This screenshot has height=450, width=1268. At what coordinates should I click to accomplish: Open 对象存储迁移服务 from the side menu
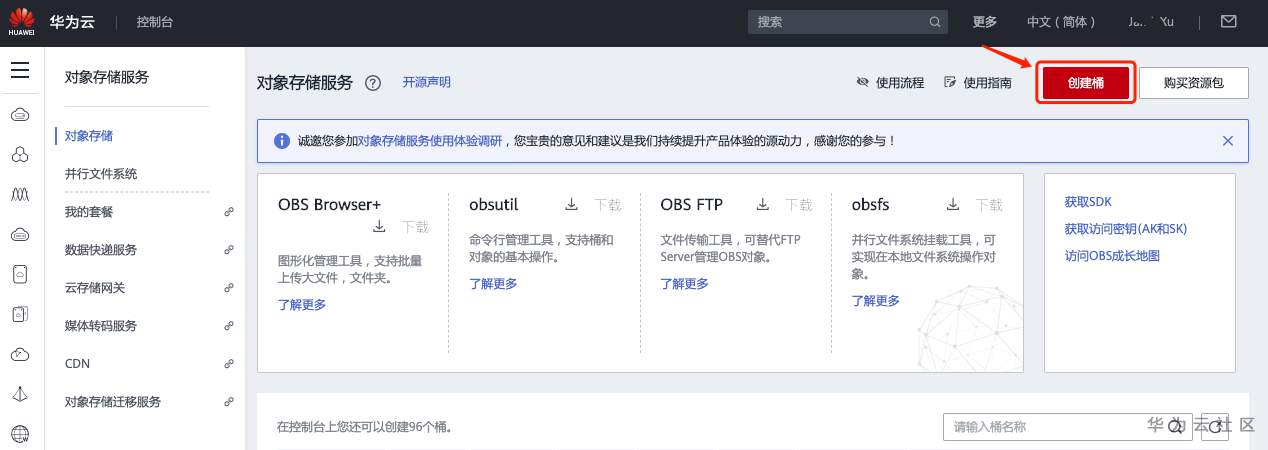pyautogui.click(x=113, y=402)
